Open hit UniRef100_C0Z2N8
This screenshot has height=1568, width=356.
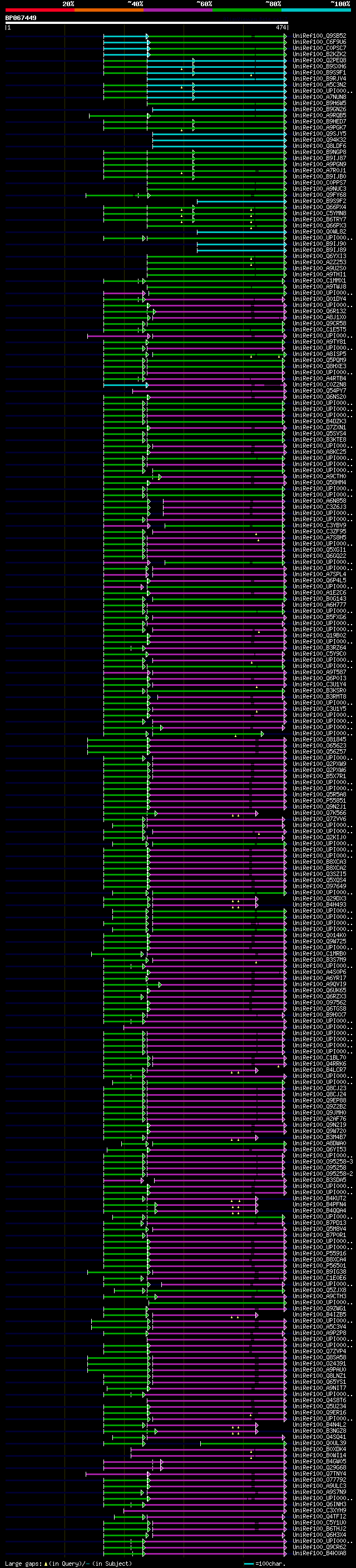(319, 385)
